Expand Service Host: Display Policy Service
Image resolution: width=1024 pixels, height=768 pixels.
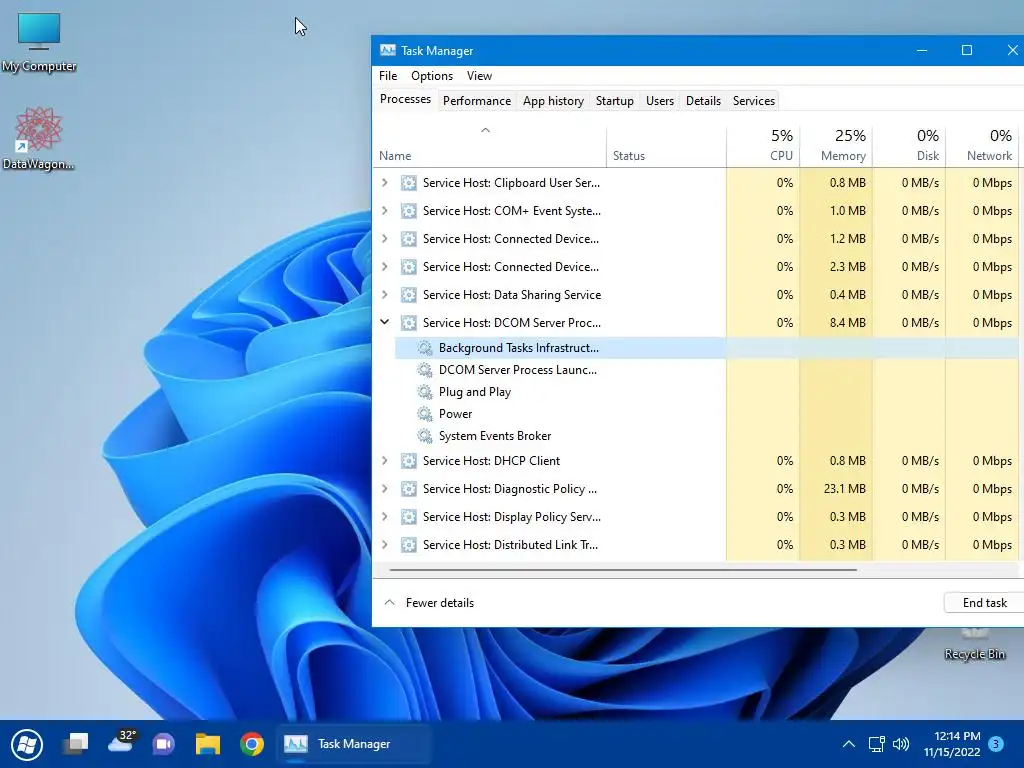[385, 517]
